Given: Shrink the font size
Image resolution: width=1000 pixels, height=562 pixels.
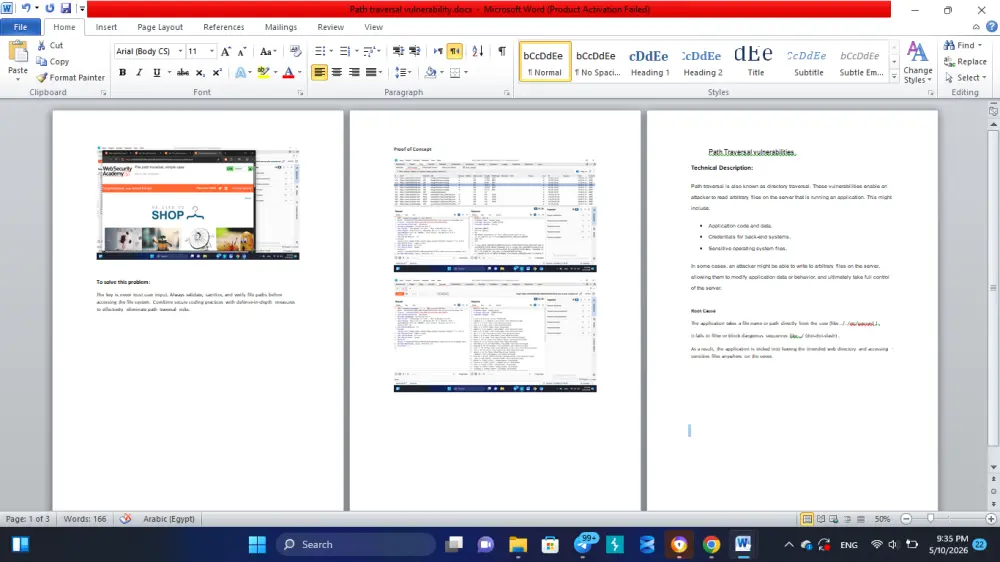Looking at the screenshot, I should point(242,51).
